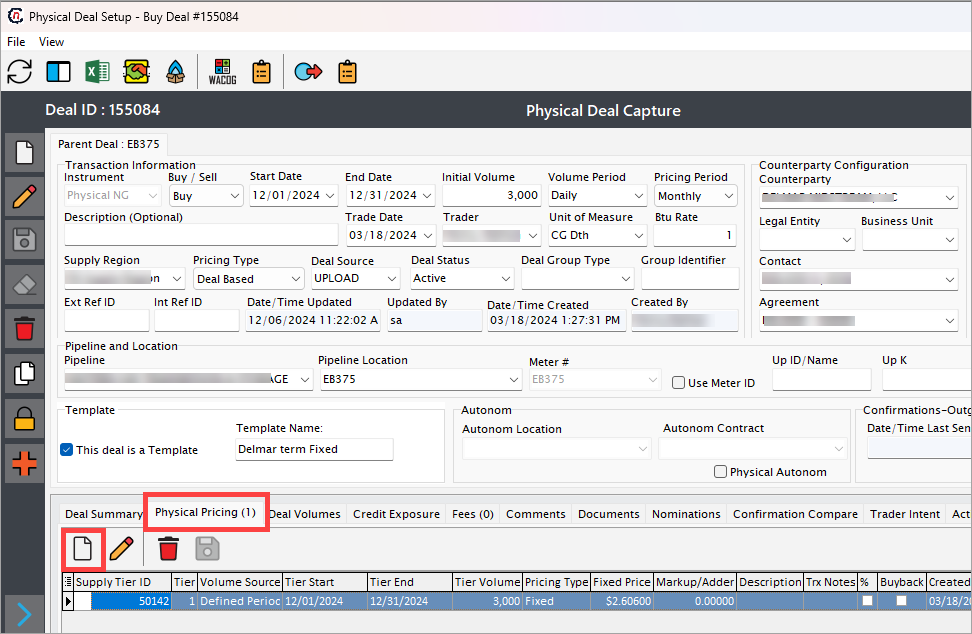Copy deal using sidebar copy icon

pos(24,373)
